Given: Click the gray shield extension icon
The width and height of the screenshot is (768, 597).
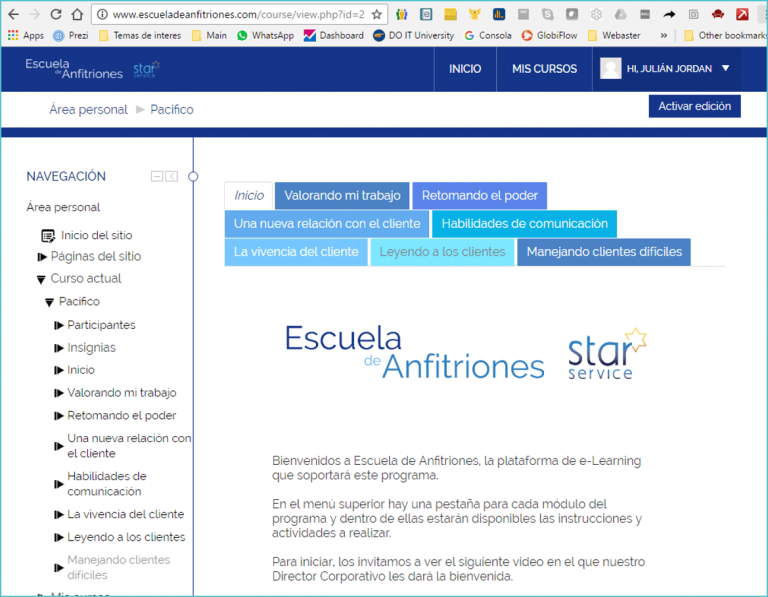Looking at the screenshot, I should (572, 14).
